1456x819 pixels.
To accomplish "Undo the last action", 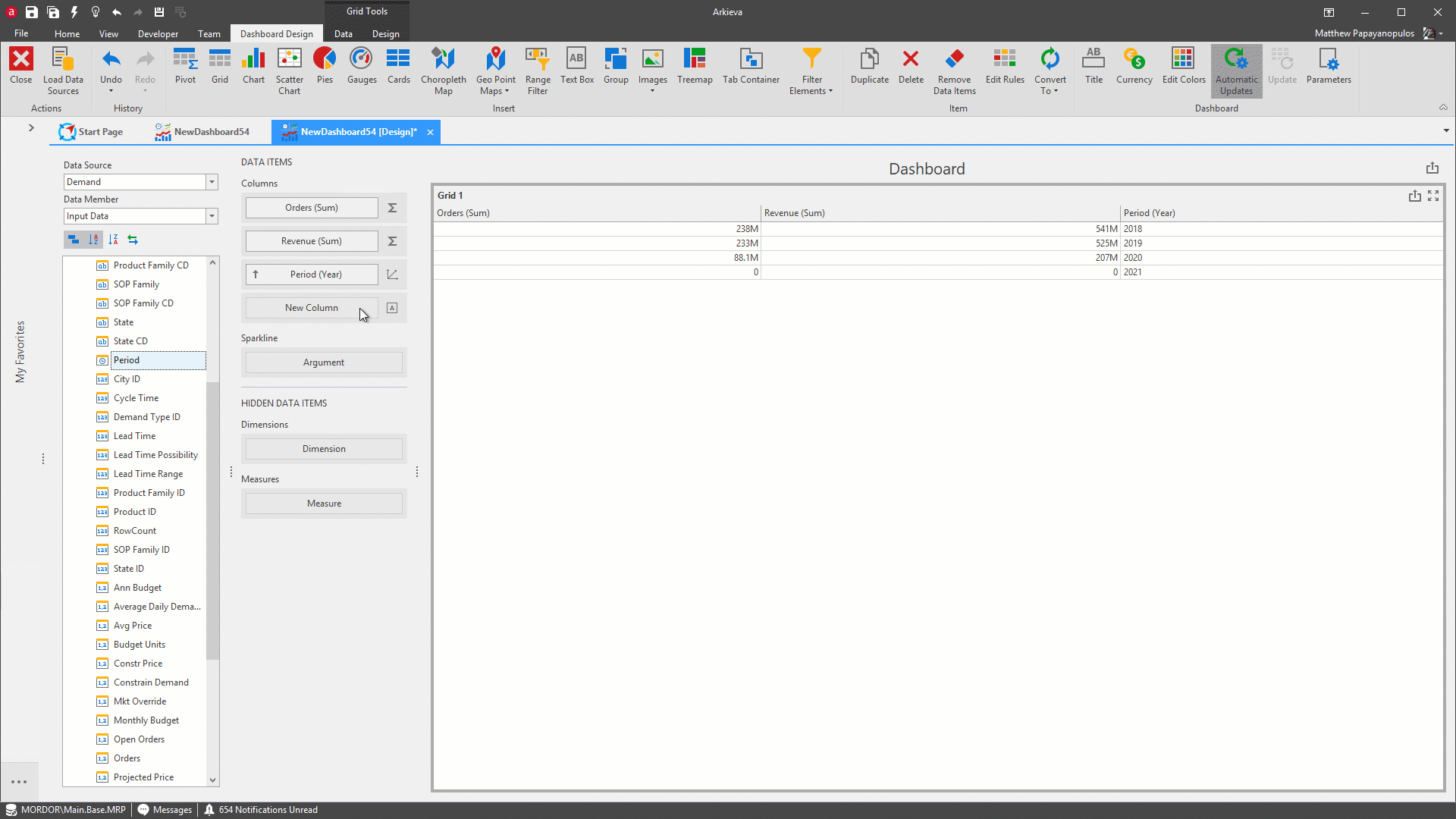I will 111,64.
